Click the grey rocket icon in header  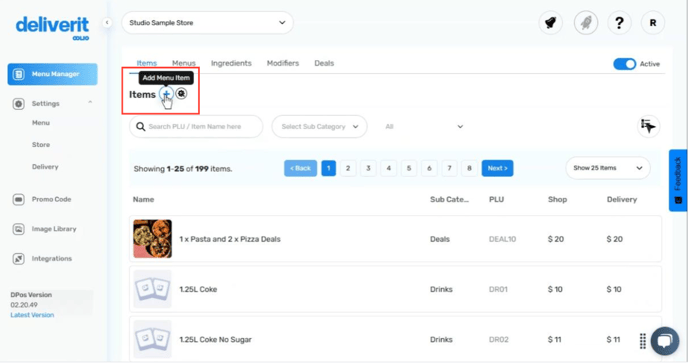coord(586,22)
